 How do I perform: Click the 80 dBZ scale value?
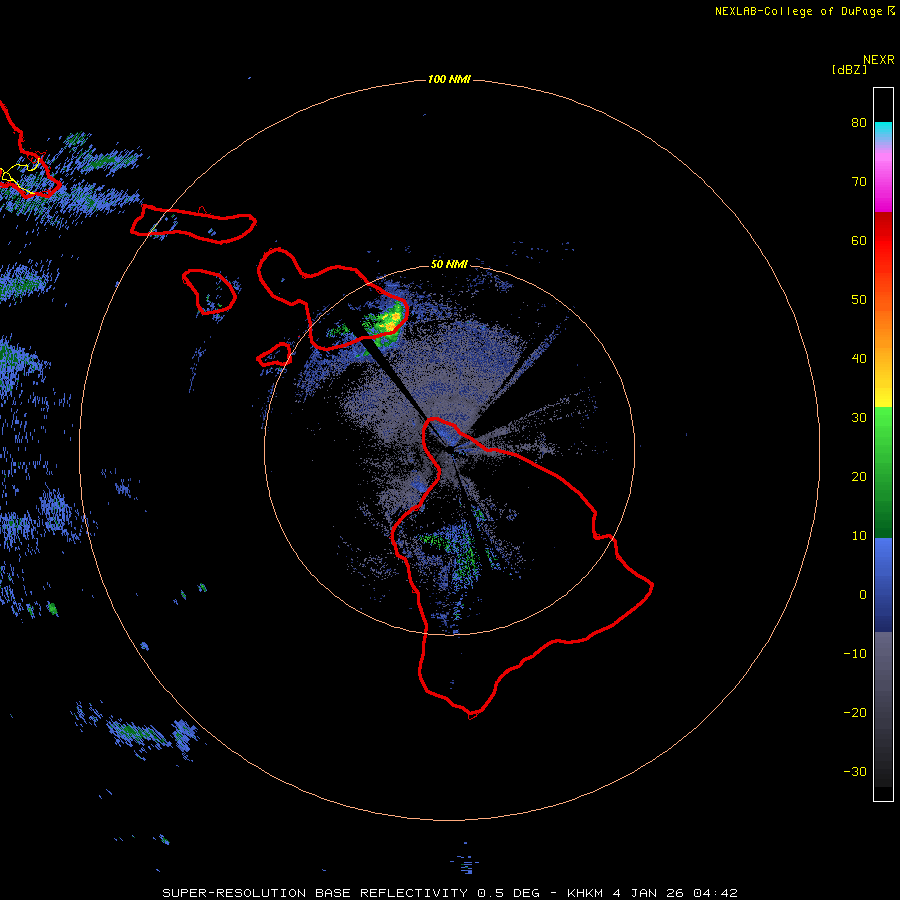pos(859,122)
